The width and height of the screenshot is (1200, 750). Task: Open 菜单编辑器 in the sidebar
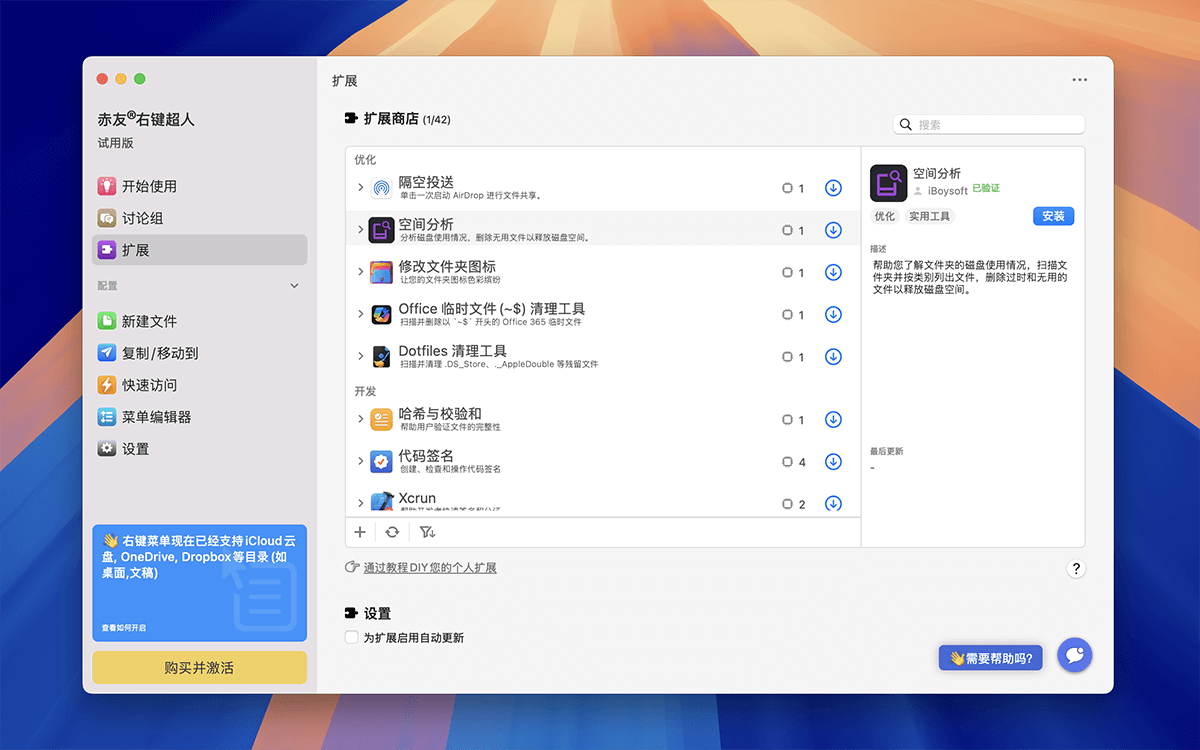[199, 417]
